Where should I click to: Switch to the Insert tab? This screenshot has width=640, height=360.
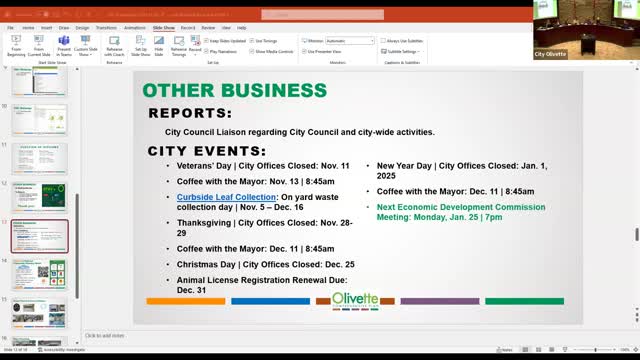click(47, 28)
